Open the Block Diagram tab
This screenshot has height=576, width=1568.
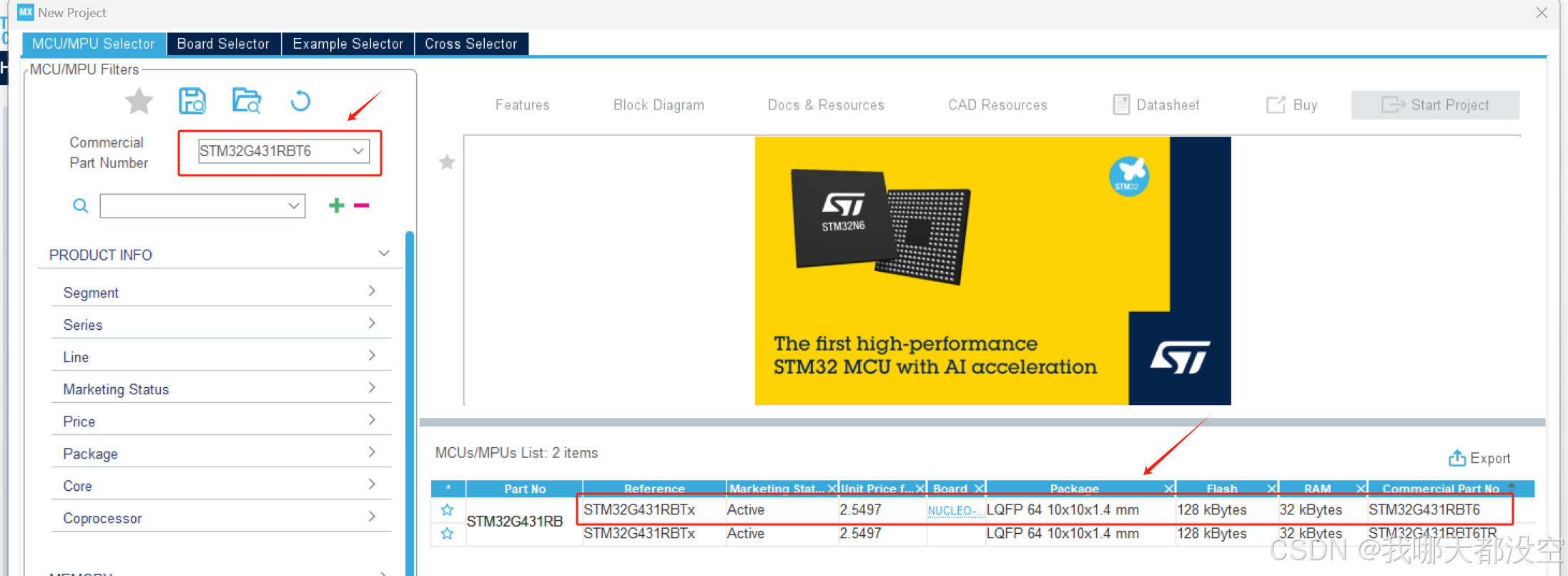click(x=659, y=105)
